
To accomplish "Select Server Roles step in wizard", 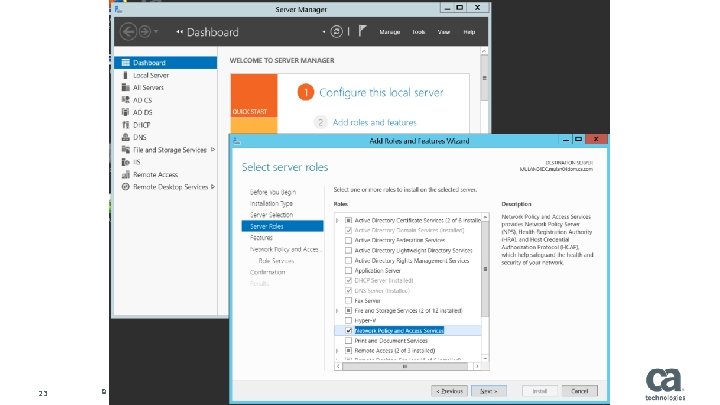I will click(x=282, y=226).
